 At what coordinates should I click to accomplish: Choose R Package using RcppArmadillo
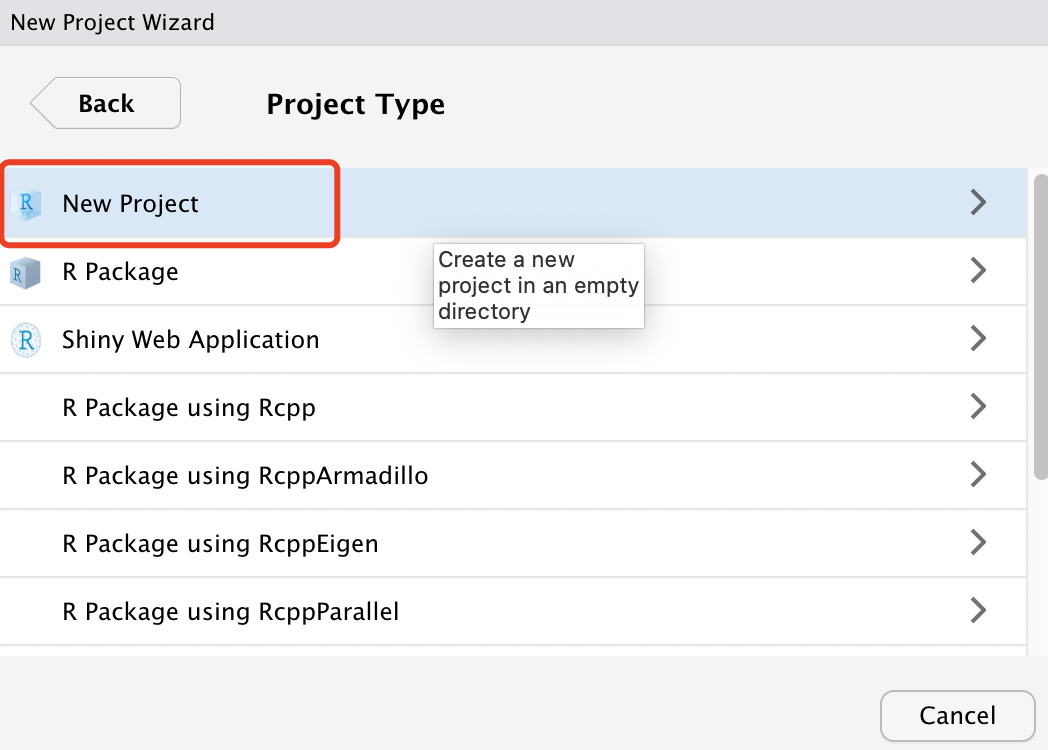coord(245,476)
